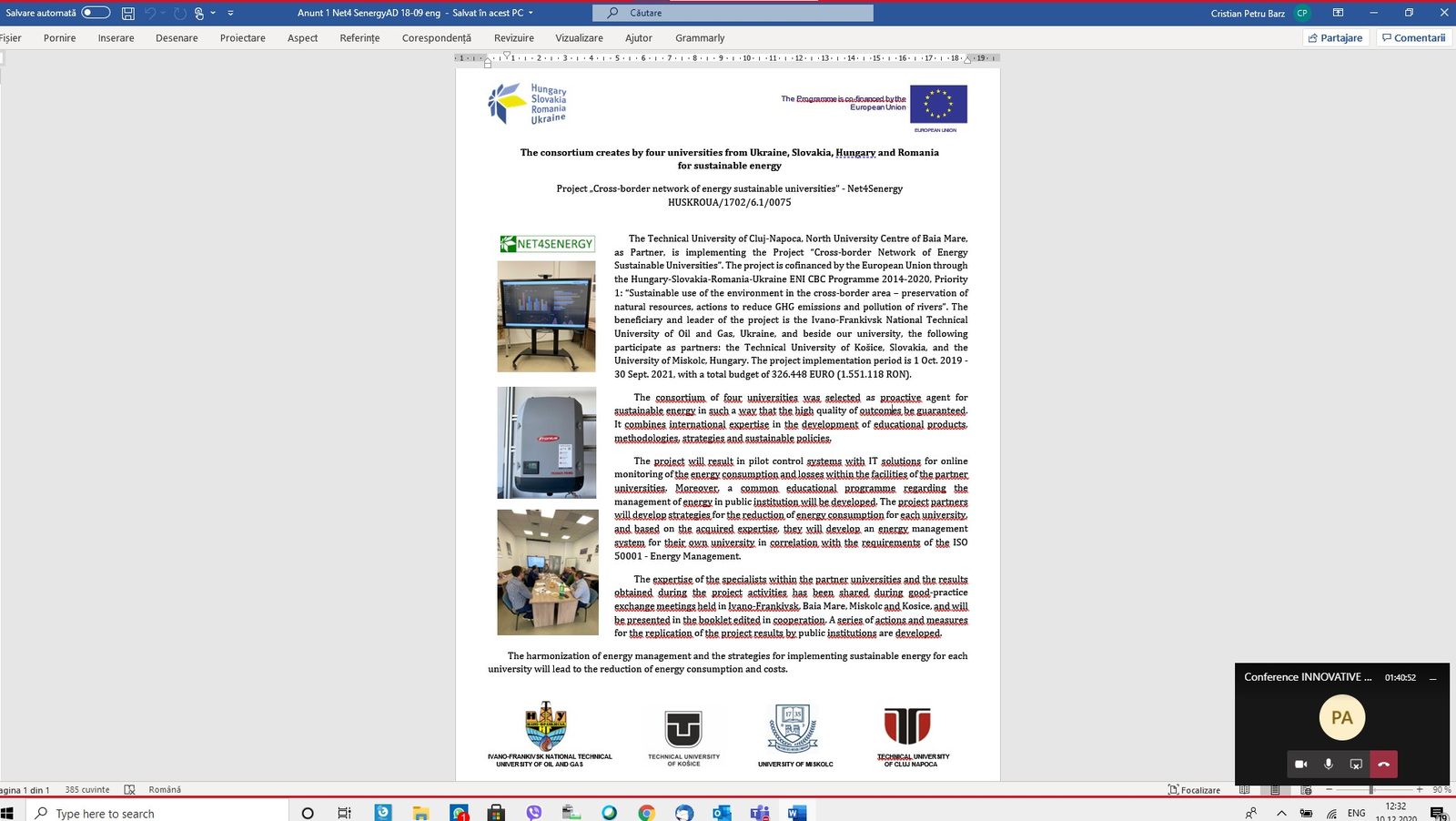The width and height of the screenshot is (1456, 821).
Task: Click the proofing spell-check status icon
Action: tap(129, 790)
